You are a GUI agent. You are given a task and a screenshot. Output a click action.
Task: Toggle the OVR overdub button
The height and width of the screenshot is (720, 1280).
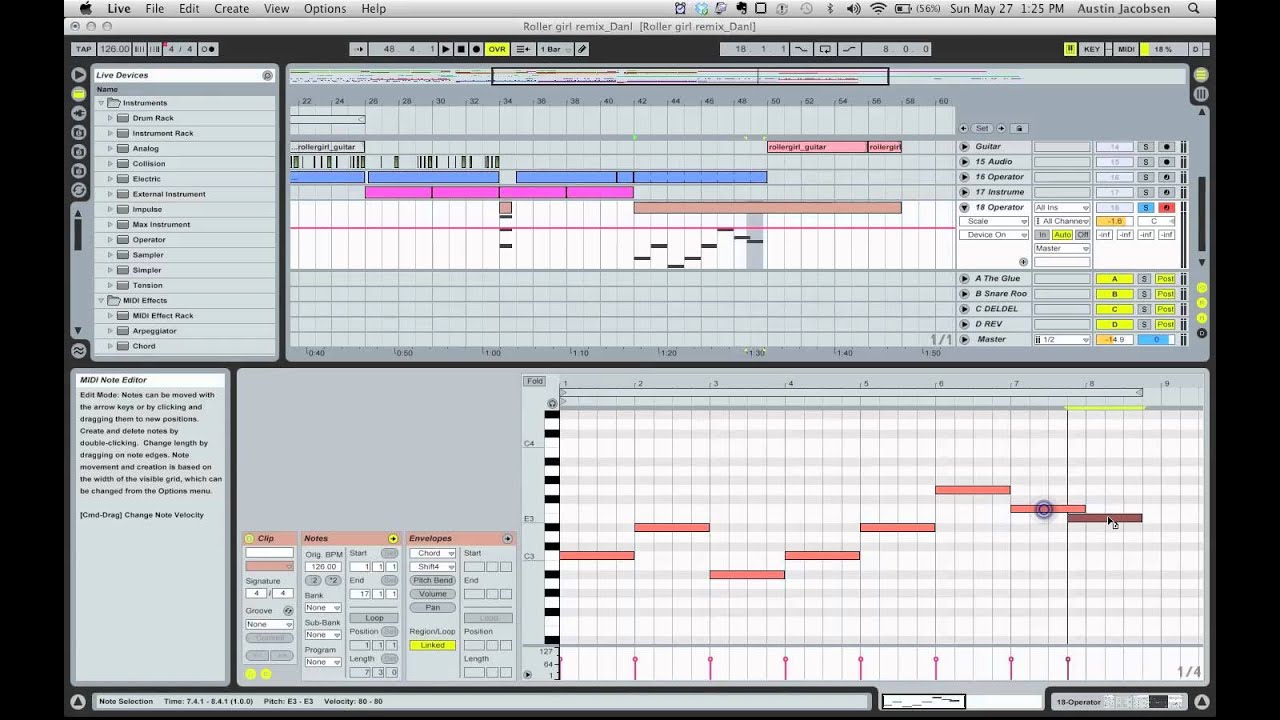(497, 49)
